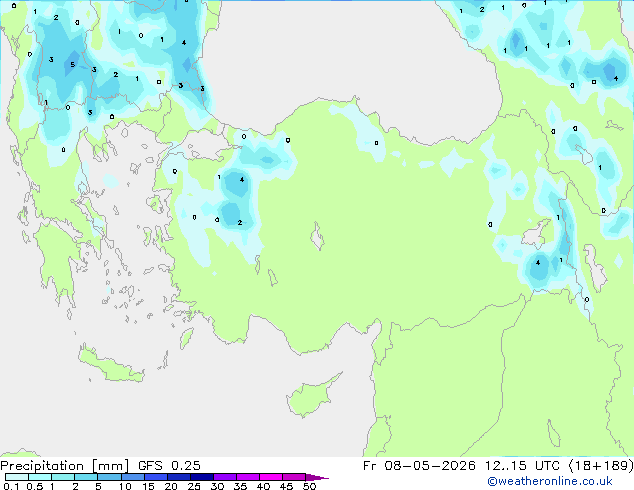Click the magenta 40-45 mm legend swatch
The width and height of the screenshot is (634, 490).
(x=271, y=477)
